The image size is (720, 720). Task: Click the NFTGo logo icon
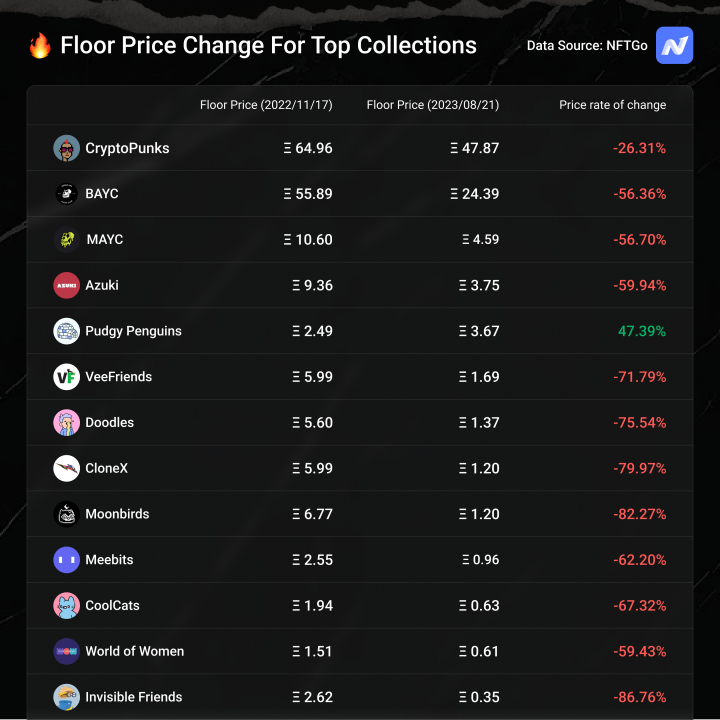click(x=674, y=46)
